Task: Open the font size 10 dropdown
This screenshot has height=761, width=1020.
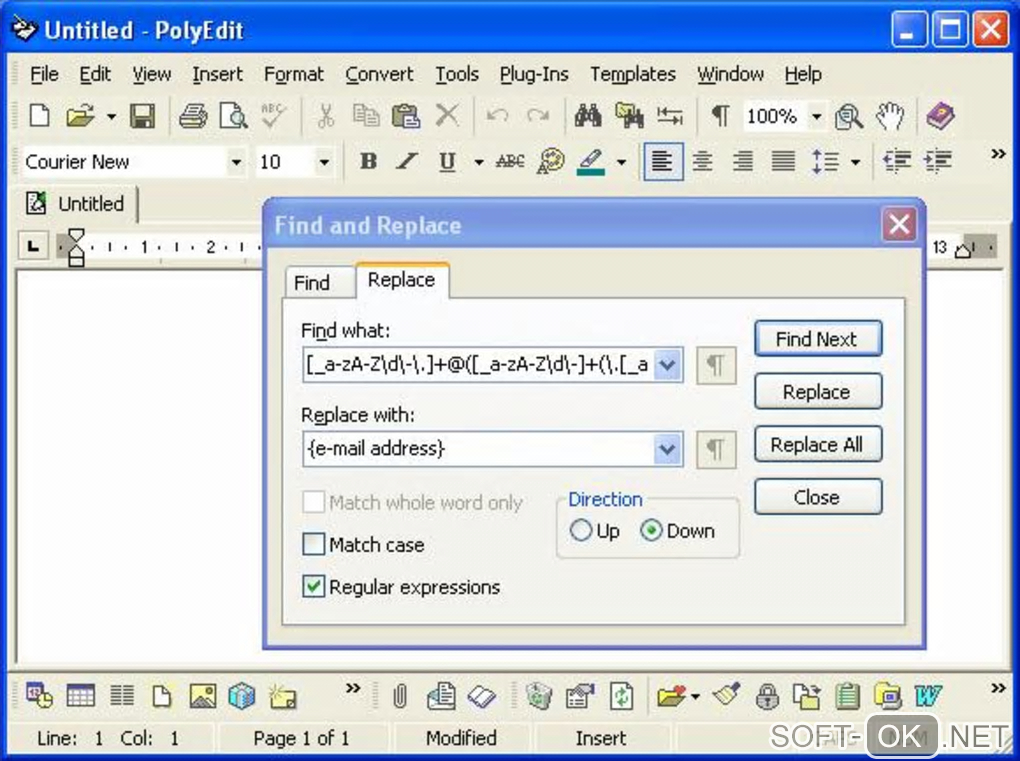Action: (324, 162)
